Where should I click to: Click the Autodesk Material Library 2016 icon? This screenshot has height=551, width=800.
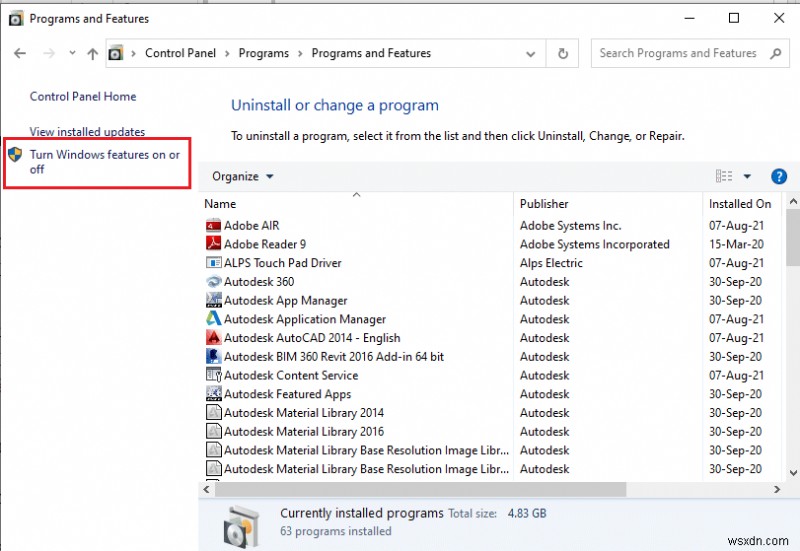213,431
